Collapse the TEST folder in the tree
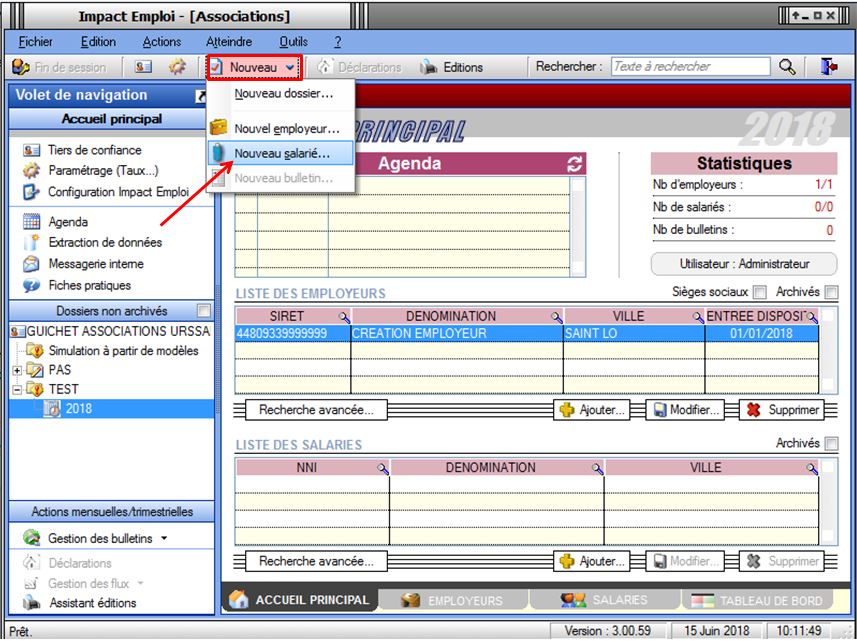The height and width of the screenshot is (641, 857). pos(17,390)
